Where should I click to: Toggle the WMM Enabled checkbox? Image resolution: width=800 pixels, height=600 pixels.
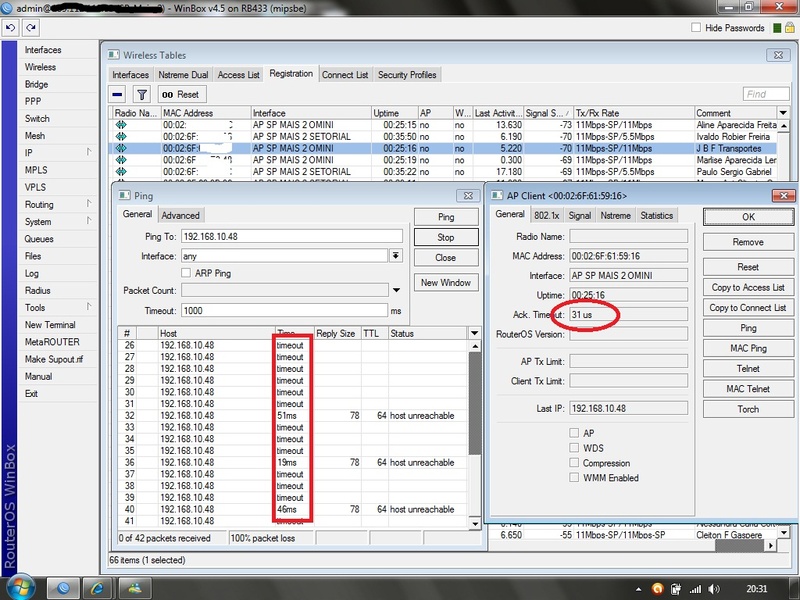pos(574,478)
